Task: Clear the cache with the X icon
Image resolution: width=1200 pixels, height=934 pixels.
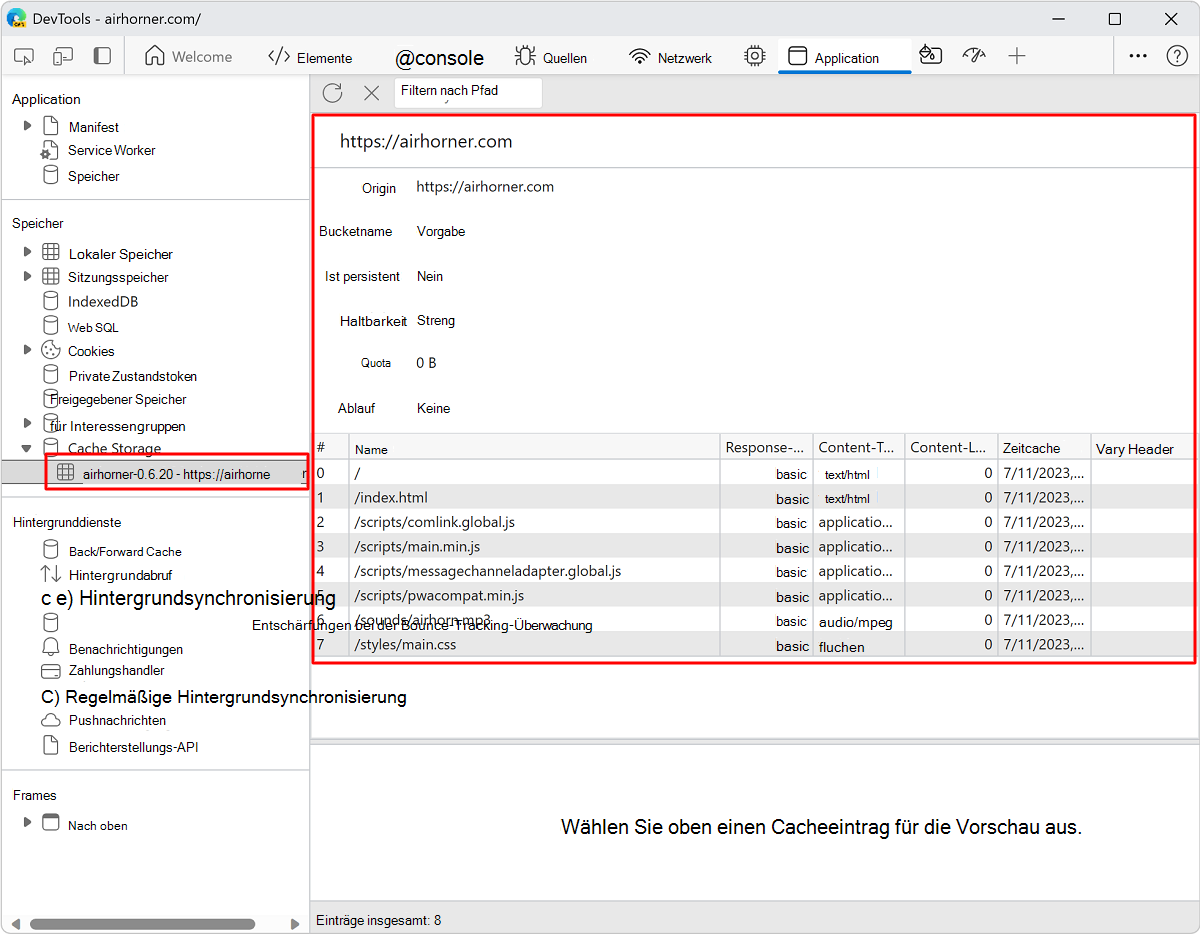Action: 371,92
